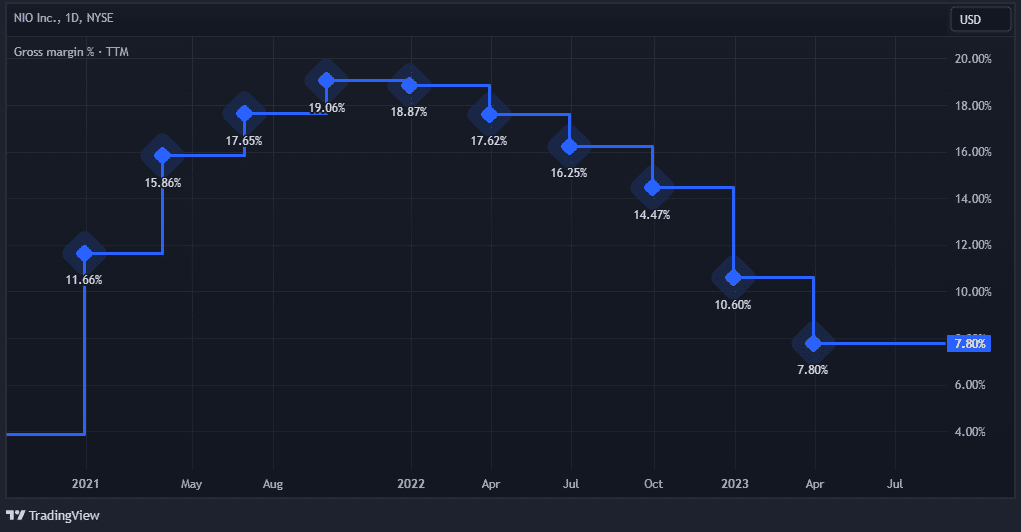Click the 4.00% price scale label
This screenshot has width=1021, height=532.
pyautogui.click(x=973, y=432)
